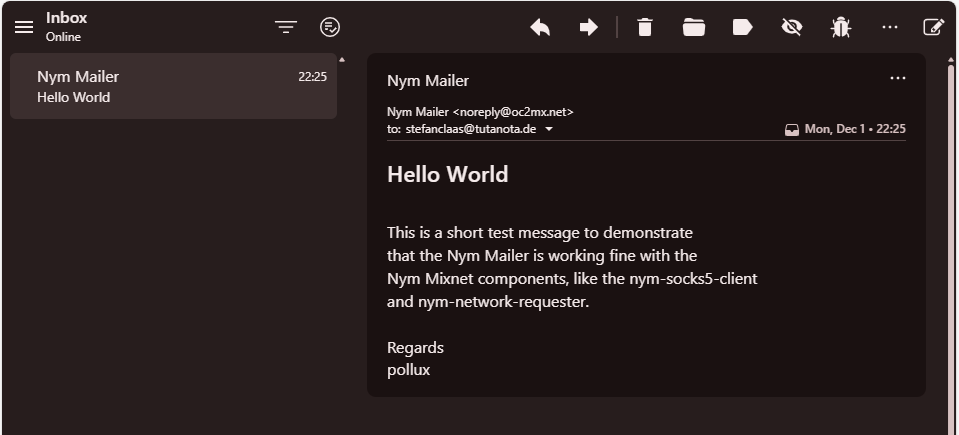Image resolution: width=959 pixels, height=435 pixels.
Task: Report email using the bug icon
Action: coord(840,27)
